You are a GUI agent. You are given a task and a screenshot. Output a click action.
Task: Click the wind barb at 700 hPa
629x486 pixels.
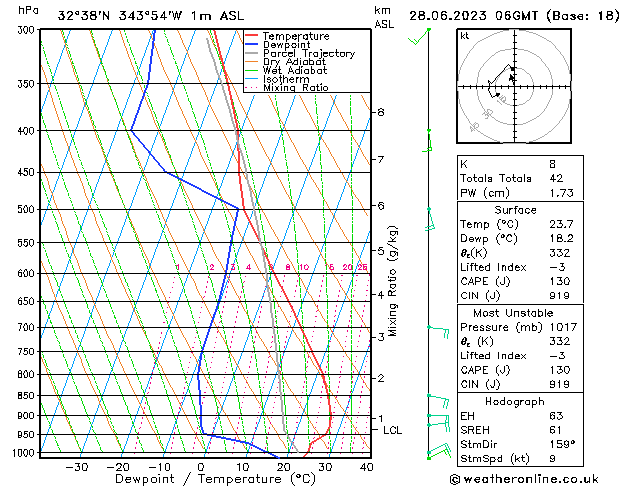pyautogui.click(x=438, y=332)
